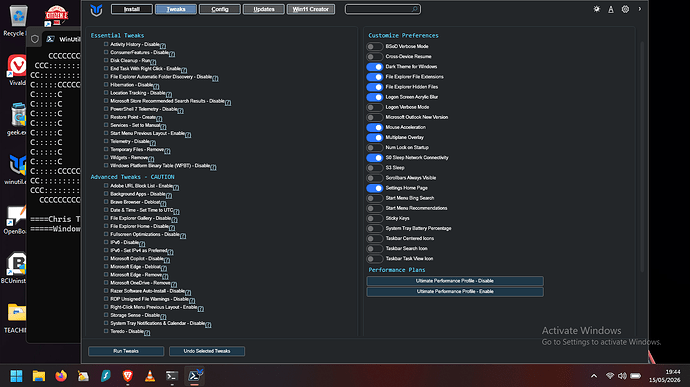Open the settings gear icon
690x387 pixels.
pyautogui.click(x=625, y=9)
